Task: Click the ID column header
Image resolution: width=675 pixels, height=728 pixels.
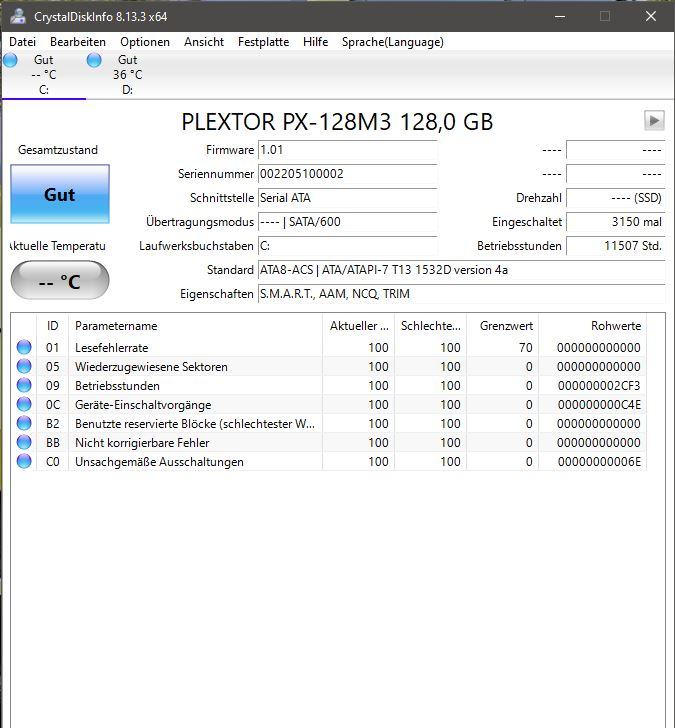Action: pyautogui.click(x=52, y=326)
